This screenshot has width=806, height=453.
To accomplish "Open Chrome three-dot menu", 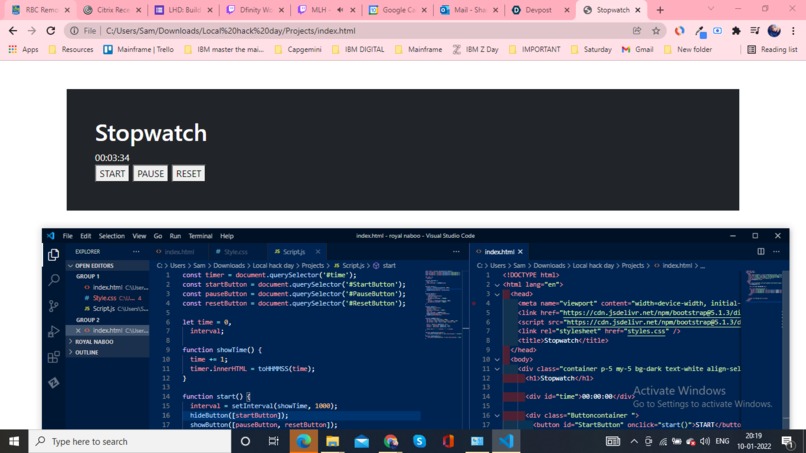I will point(793,31).
